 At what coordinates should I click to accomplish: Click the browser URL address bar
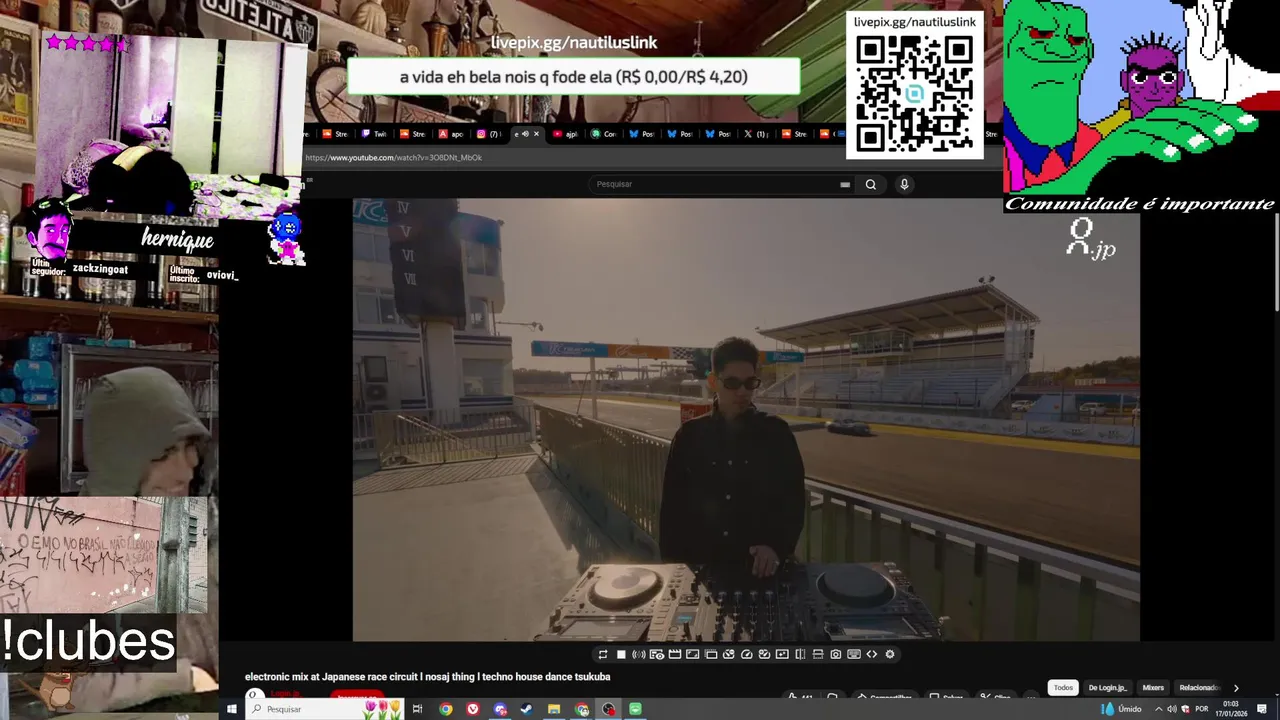pyautogui.click(x=575, y=157)
